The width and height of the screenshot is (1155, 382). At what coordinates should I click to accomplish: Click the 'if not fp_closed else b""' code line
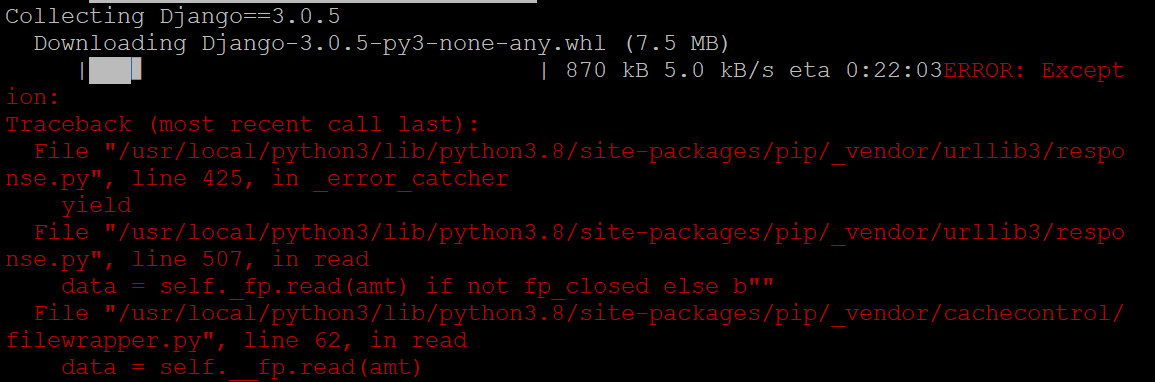click(600, 286)
